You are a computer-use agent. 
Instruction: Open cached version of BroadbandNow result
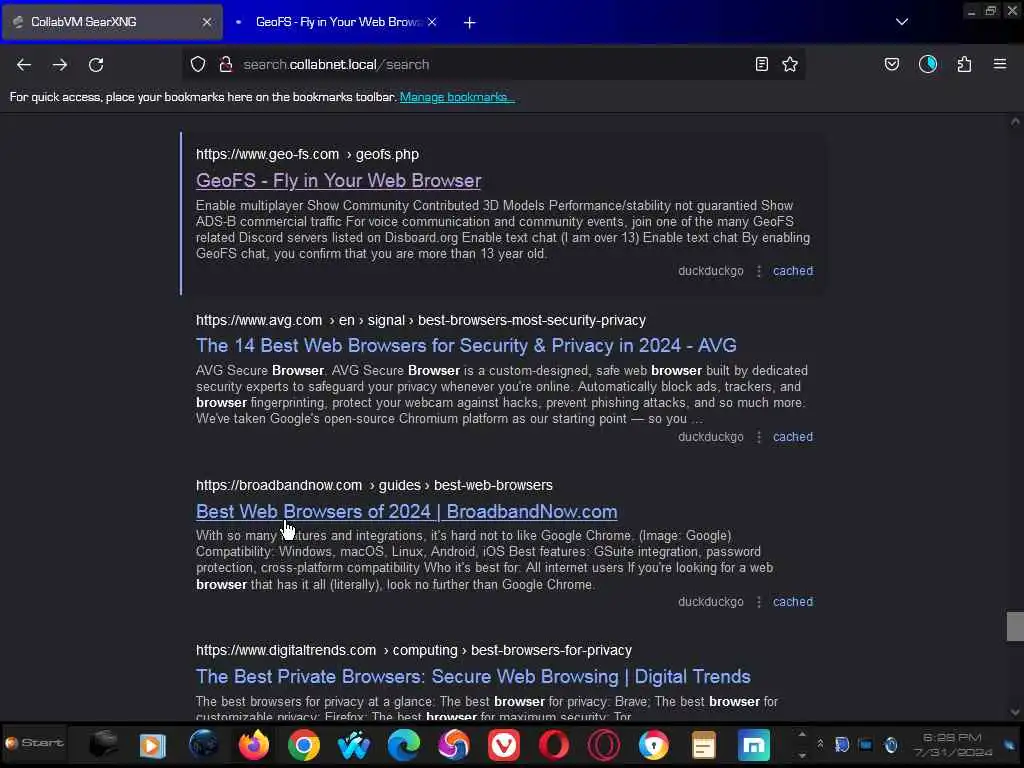(793, 602)
